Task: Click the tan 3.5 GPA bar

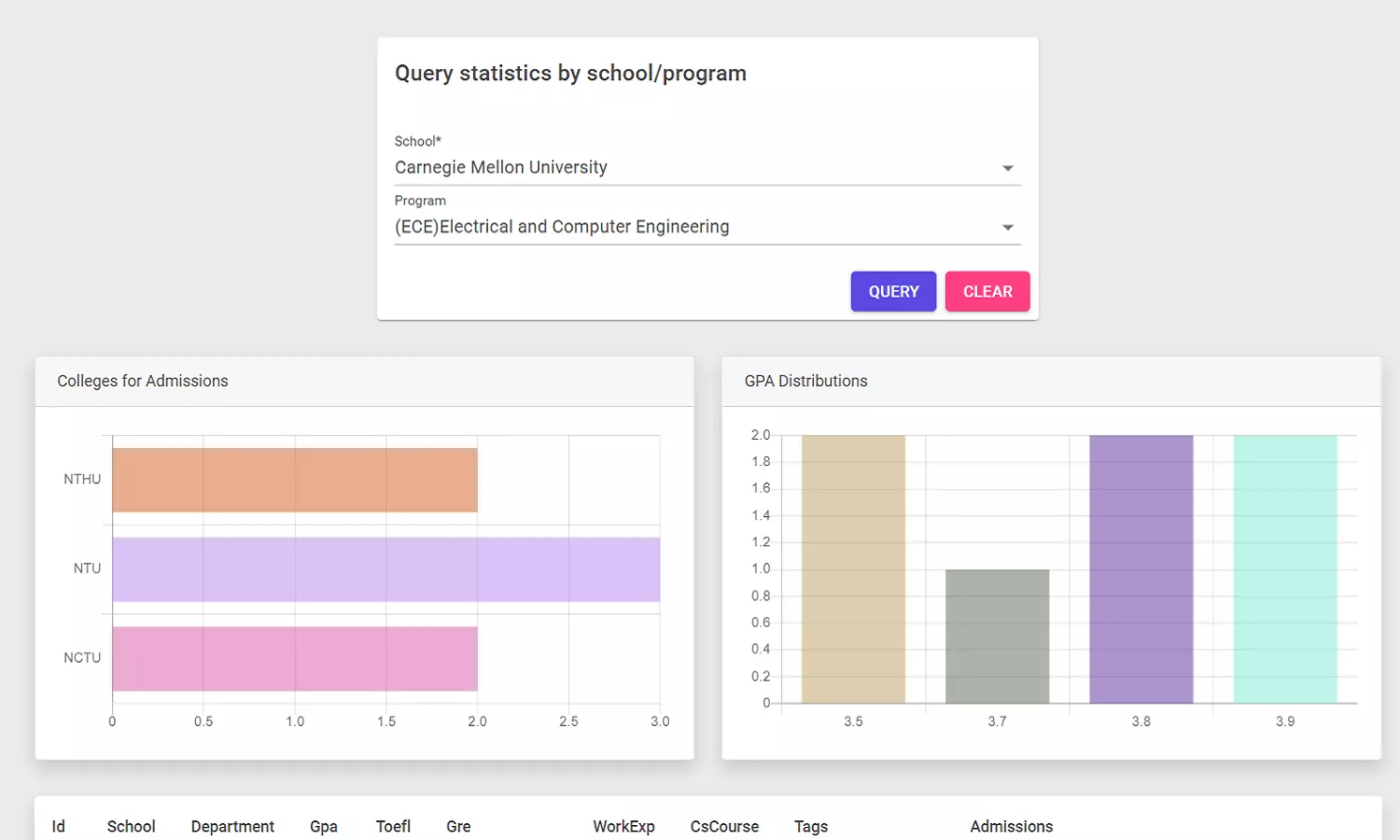Action: [853, 569]
